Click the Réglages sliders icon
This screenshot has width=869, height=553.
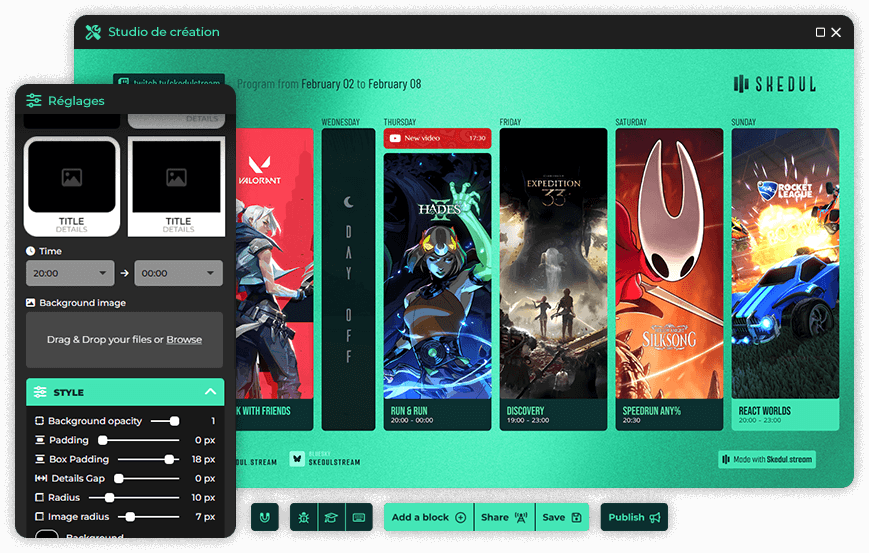click(x=34, y=101)
